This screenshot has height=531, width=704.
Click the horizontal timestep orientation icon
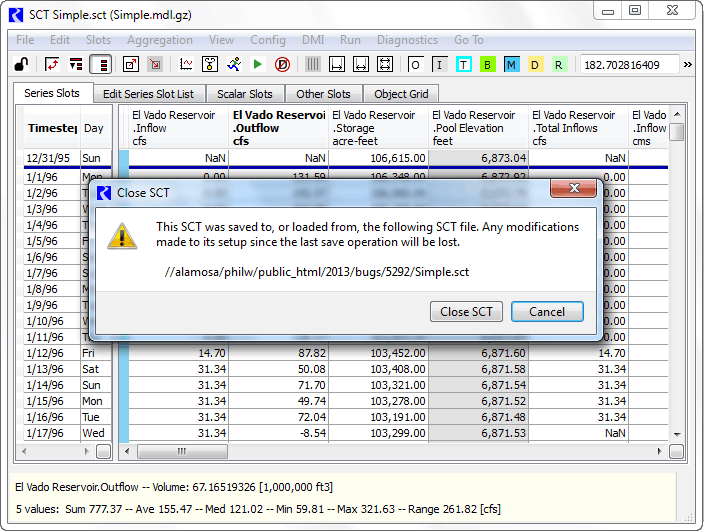coord(76,65)
